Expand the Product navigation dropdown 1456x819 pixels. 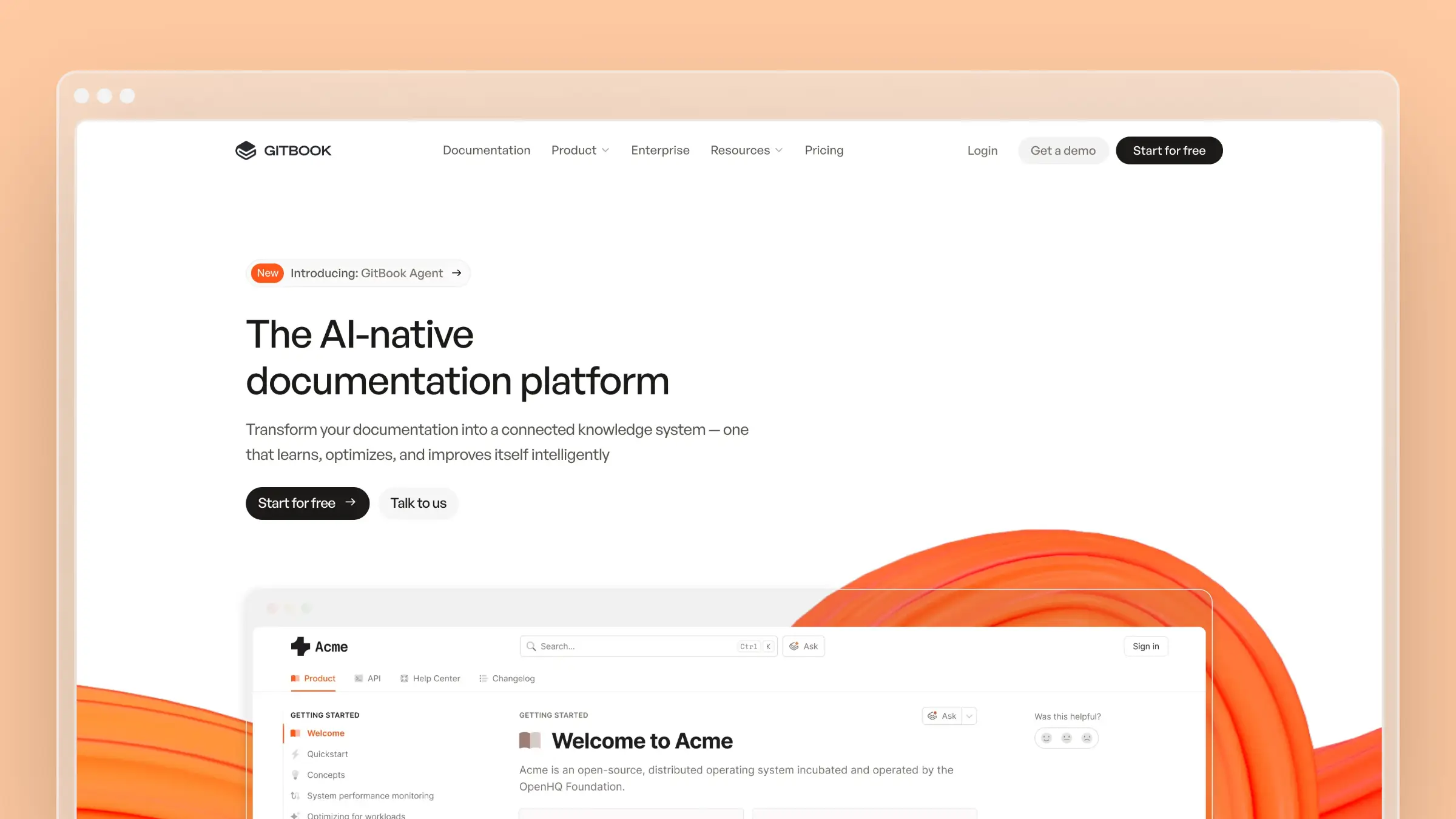(x=580, y=150)
